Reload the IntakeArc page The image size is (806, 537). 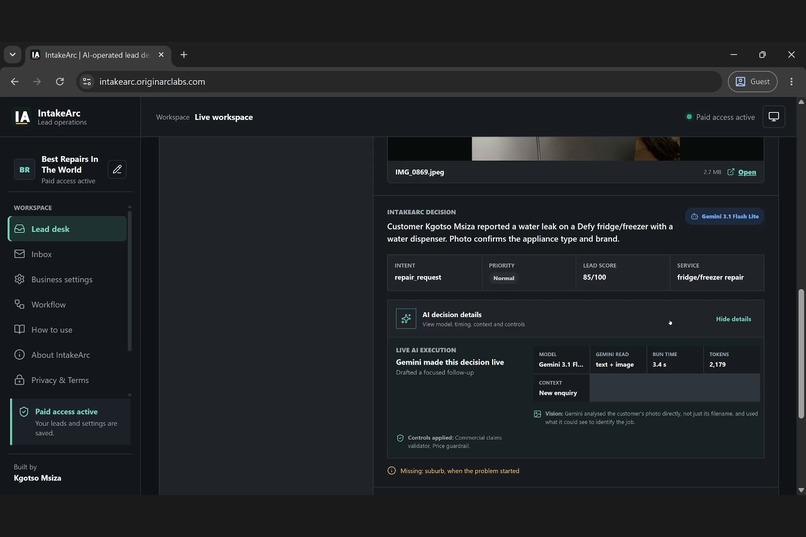[60, 81]
